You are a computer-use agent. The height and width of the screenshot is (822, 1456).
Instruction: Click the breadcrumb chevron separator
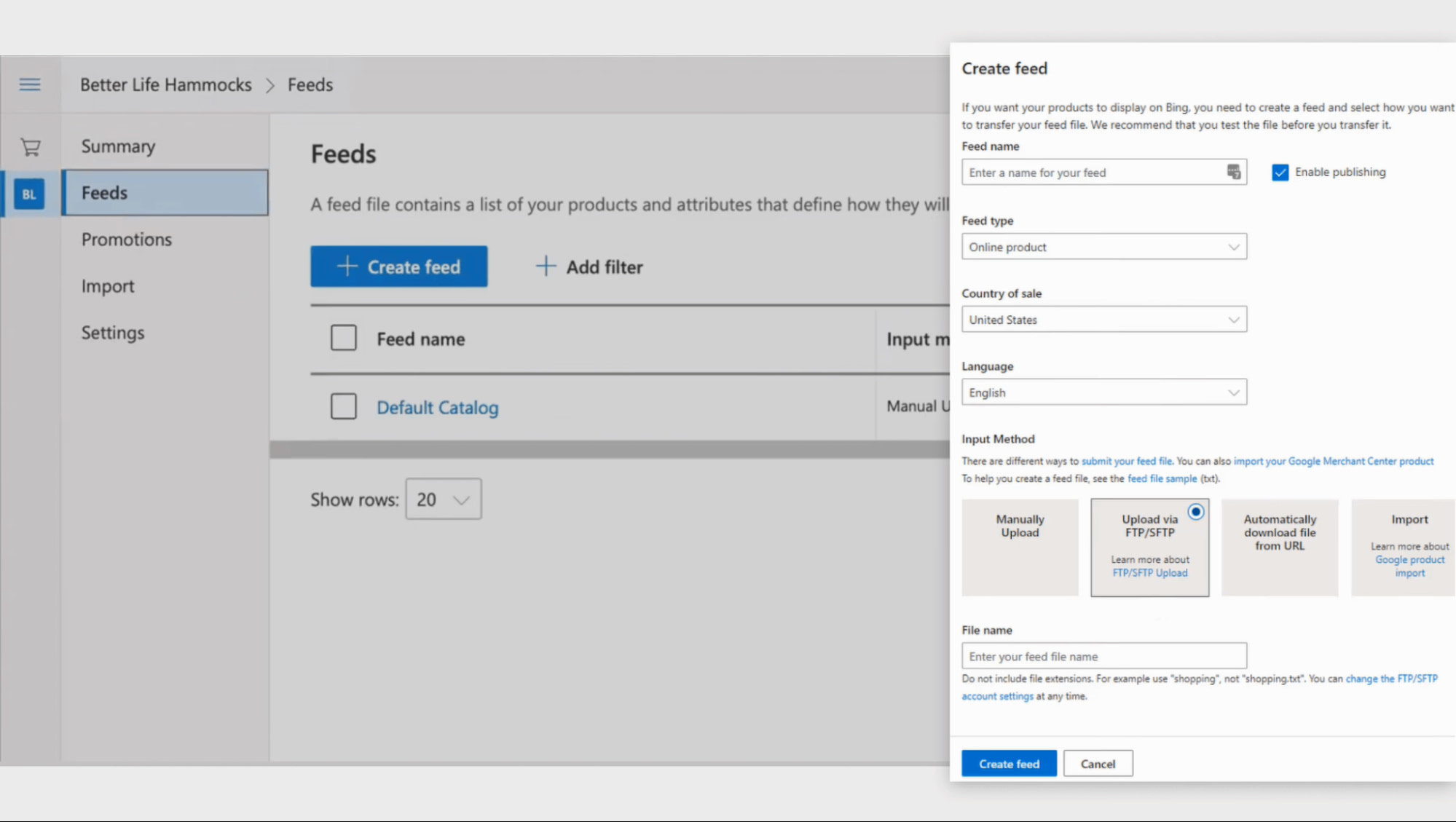coord(270,85)
